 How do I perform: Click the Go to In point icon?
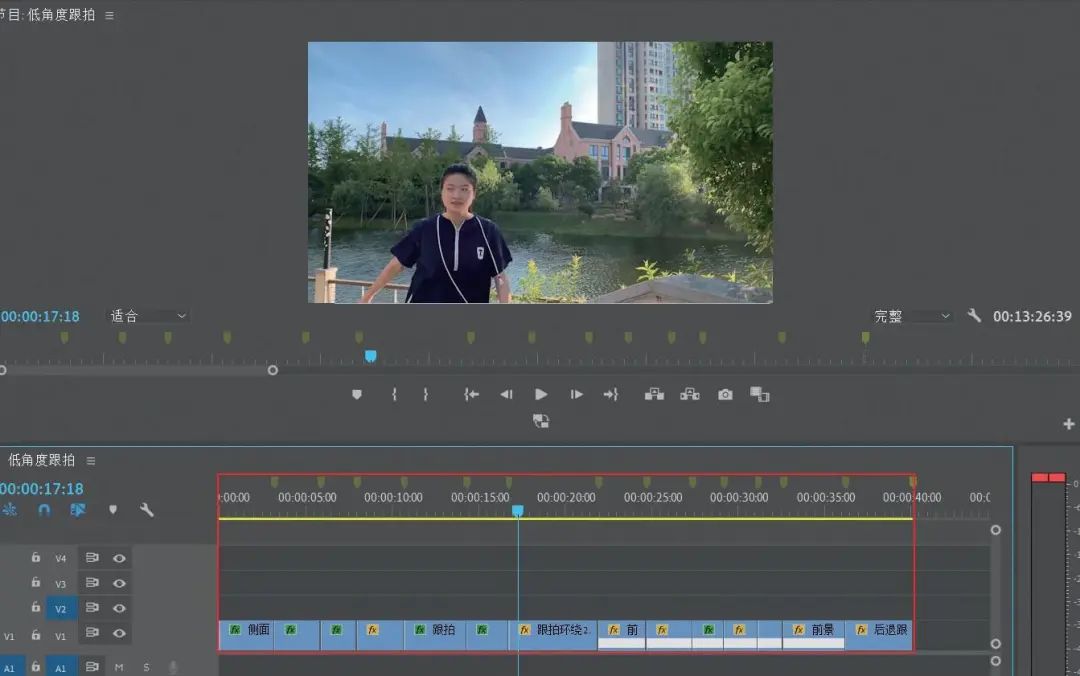click(x=471, y=394)
